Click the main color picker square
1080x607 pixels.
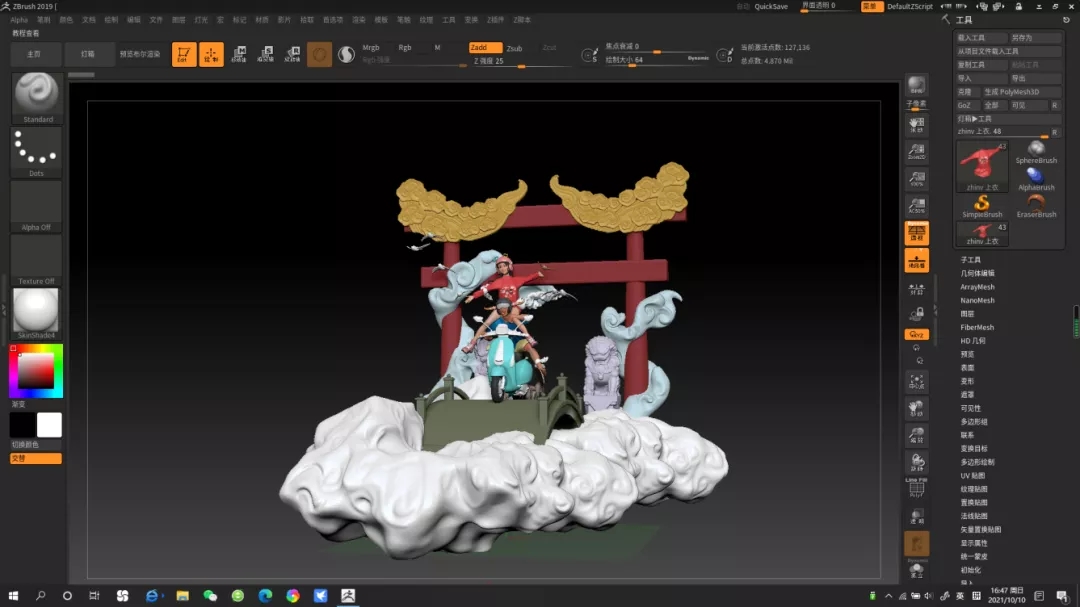coord(36,371)
